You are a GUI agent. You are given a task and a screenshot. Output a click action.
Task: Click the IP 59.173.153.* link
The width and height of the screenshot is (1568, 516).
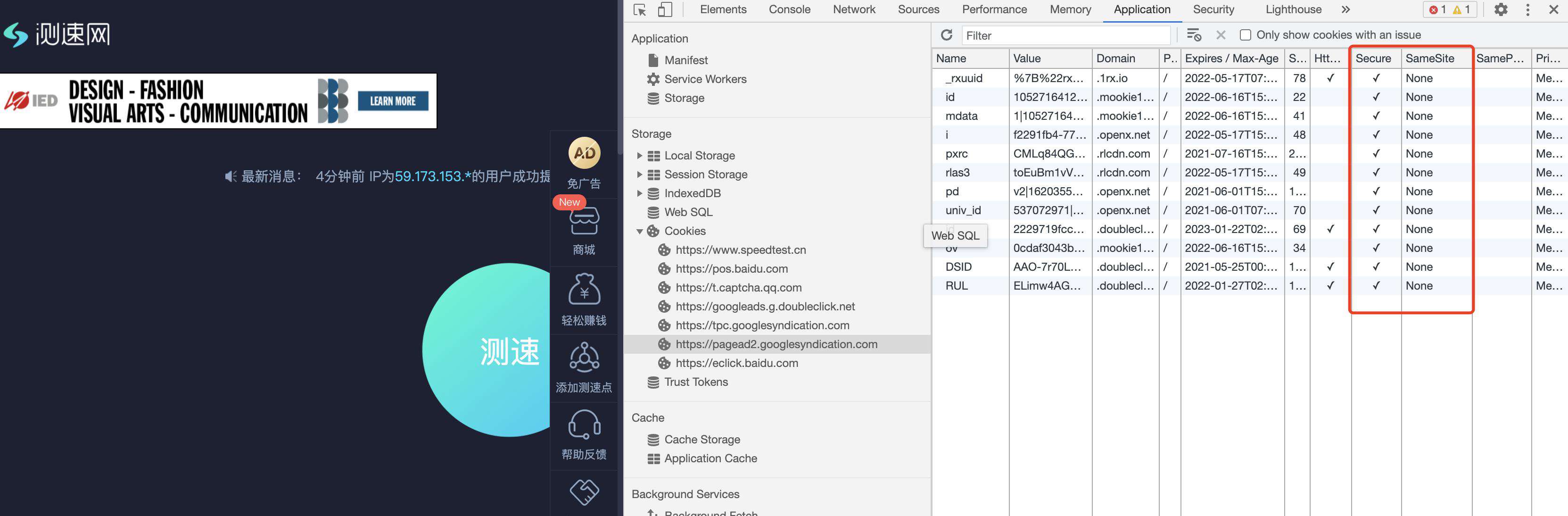pyautogui.click(x=433, y=177)
